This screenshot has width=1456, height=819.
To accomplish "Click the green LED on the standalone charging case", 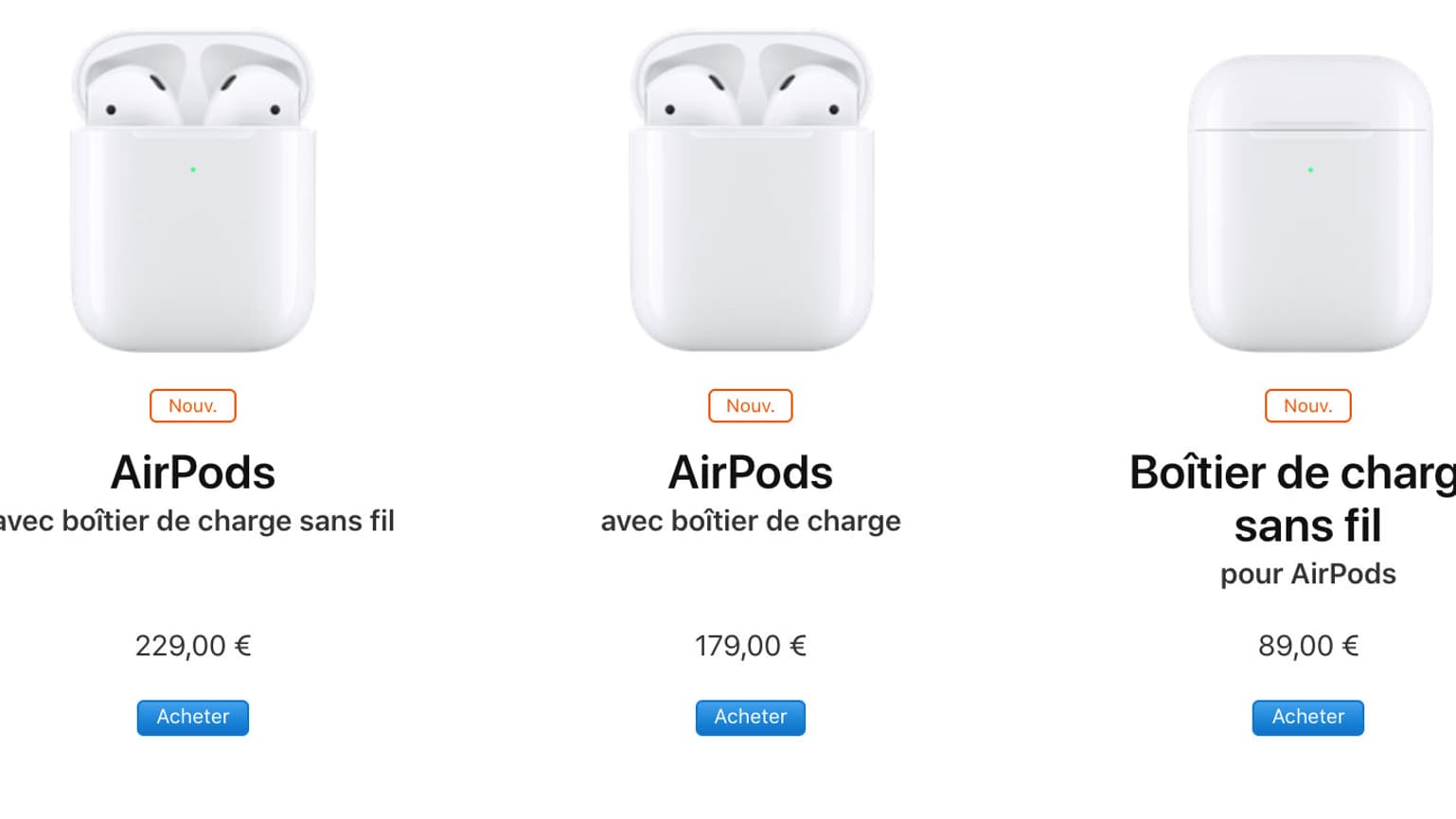I will click(1310, 170).
